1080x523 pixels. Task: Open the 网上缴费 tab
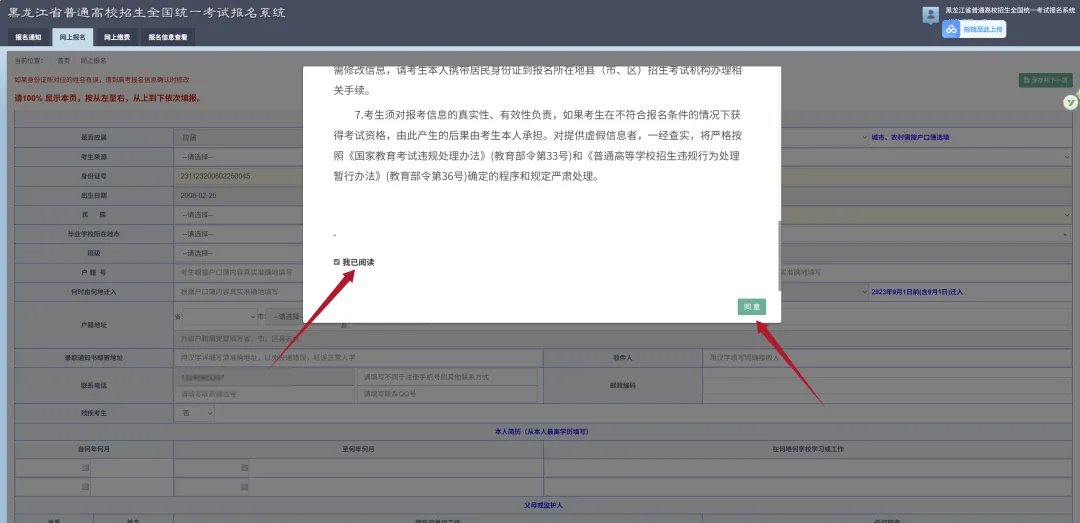click(x=117, y=38)
